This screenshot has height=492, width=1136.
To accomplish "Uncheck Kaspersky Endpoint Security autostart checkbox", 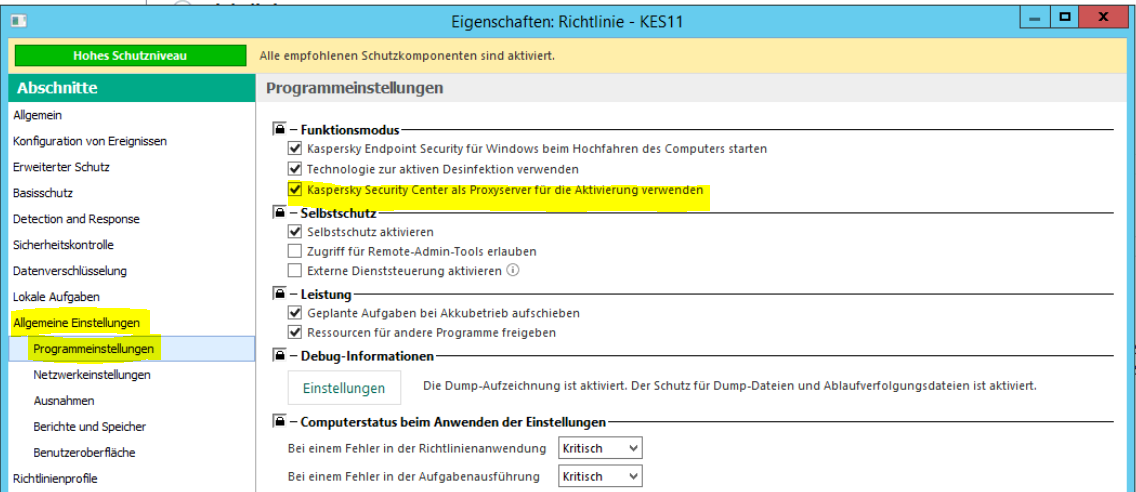I will (x=294, y=149).
